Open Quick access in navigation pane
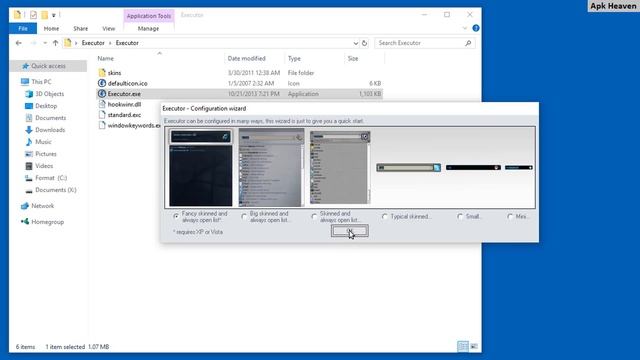 (x=48, y=66)
